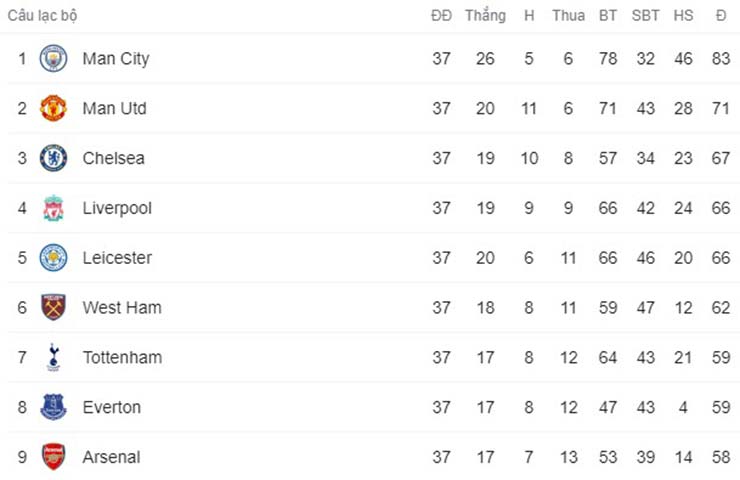Image resolution: width=740 pixels, height=480 pixels.
Task: Select the Tottenham club crest icon
Action: pyautogui.click(x=53, y=357)
